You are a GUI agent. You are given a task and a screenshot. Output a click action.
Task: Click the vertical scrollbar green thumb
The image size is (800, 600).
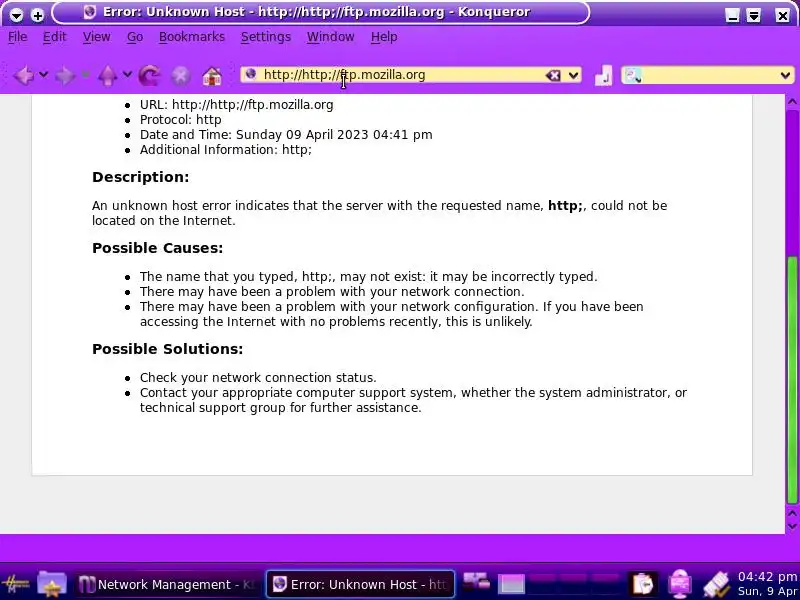point(792,380)
